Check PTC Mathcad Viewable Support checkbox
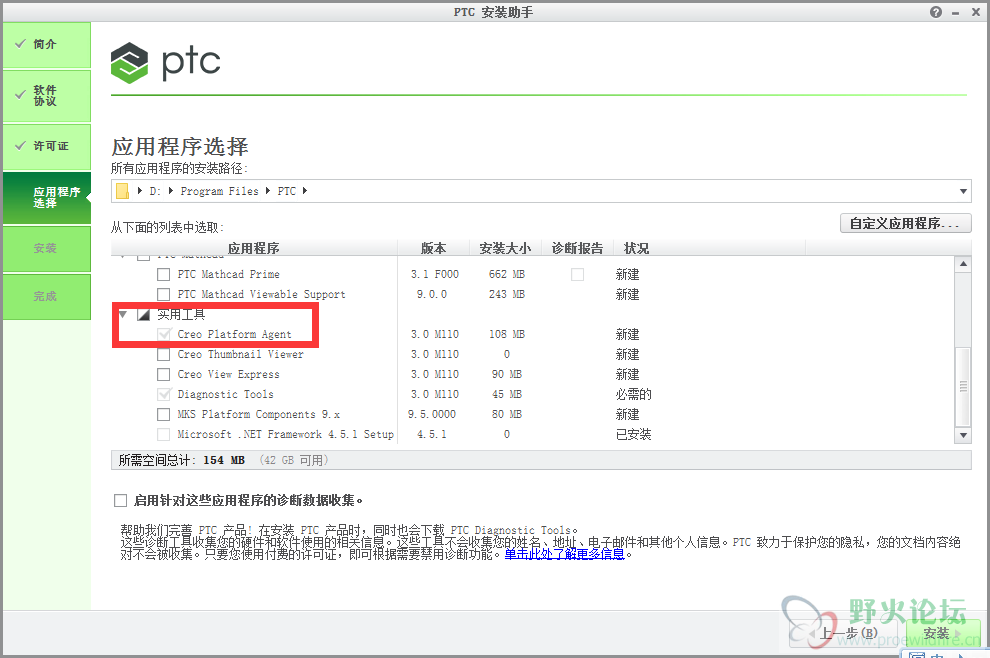Image resolution: width=990 pixels, height=658 pixels. coord(164,294)
